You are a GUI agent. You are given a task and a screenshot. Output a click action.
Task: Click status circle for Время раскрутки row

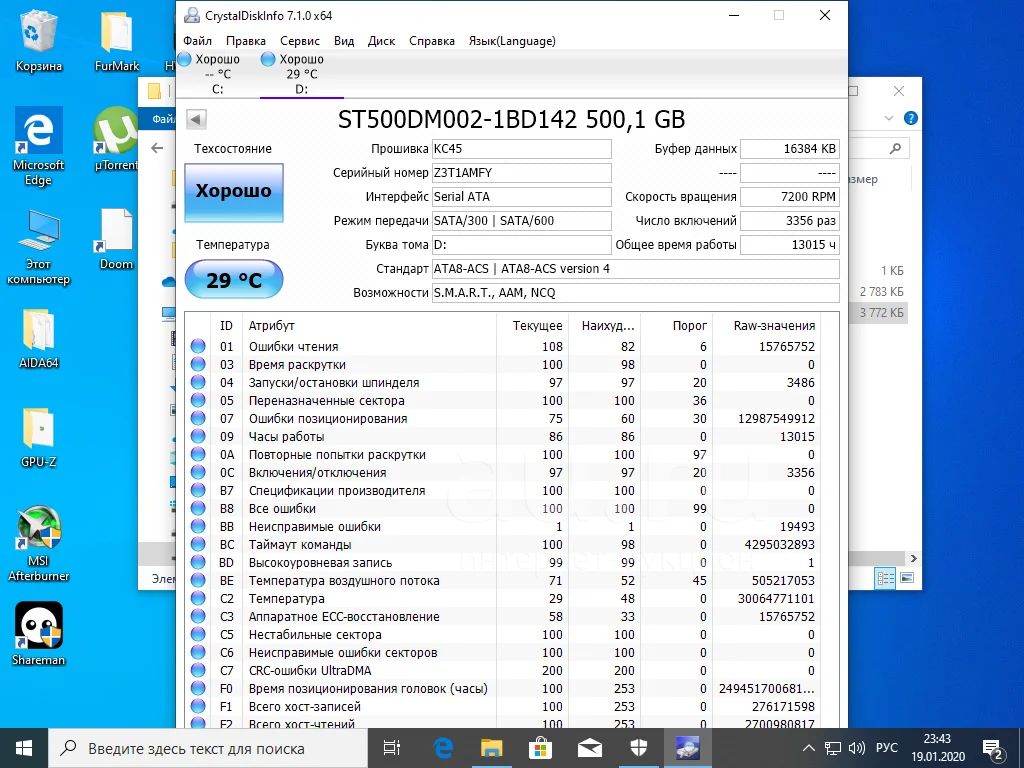click(x=198, y=364)
